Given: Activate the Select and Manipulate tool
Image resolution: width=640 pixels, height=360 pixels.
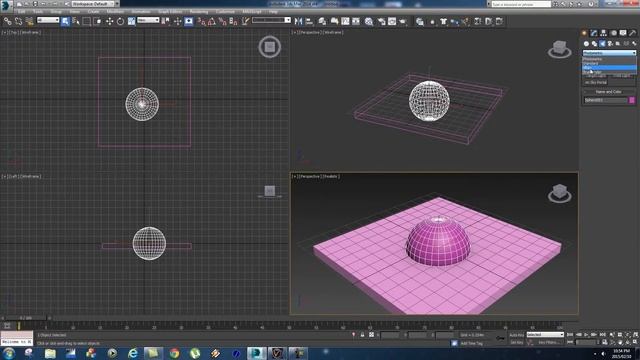Looking at the screenshot, I should click(x=178, y=21).
